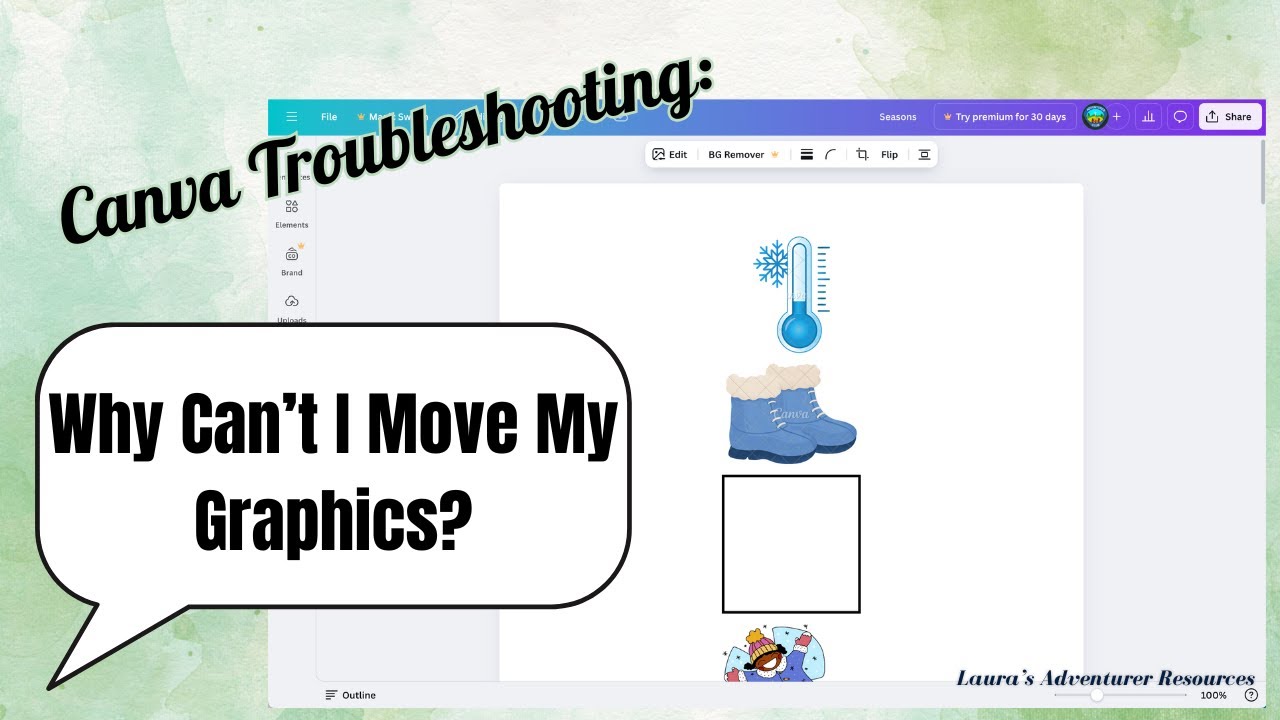Select the child in snow graphic

click(x=773, y=654)
